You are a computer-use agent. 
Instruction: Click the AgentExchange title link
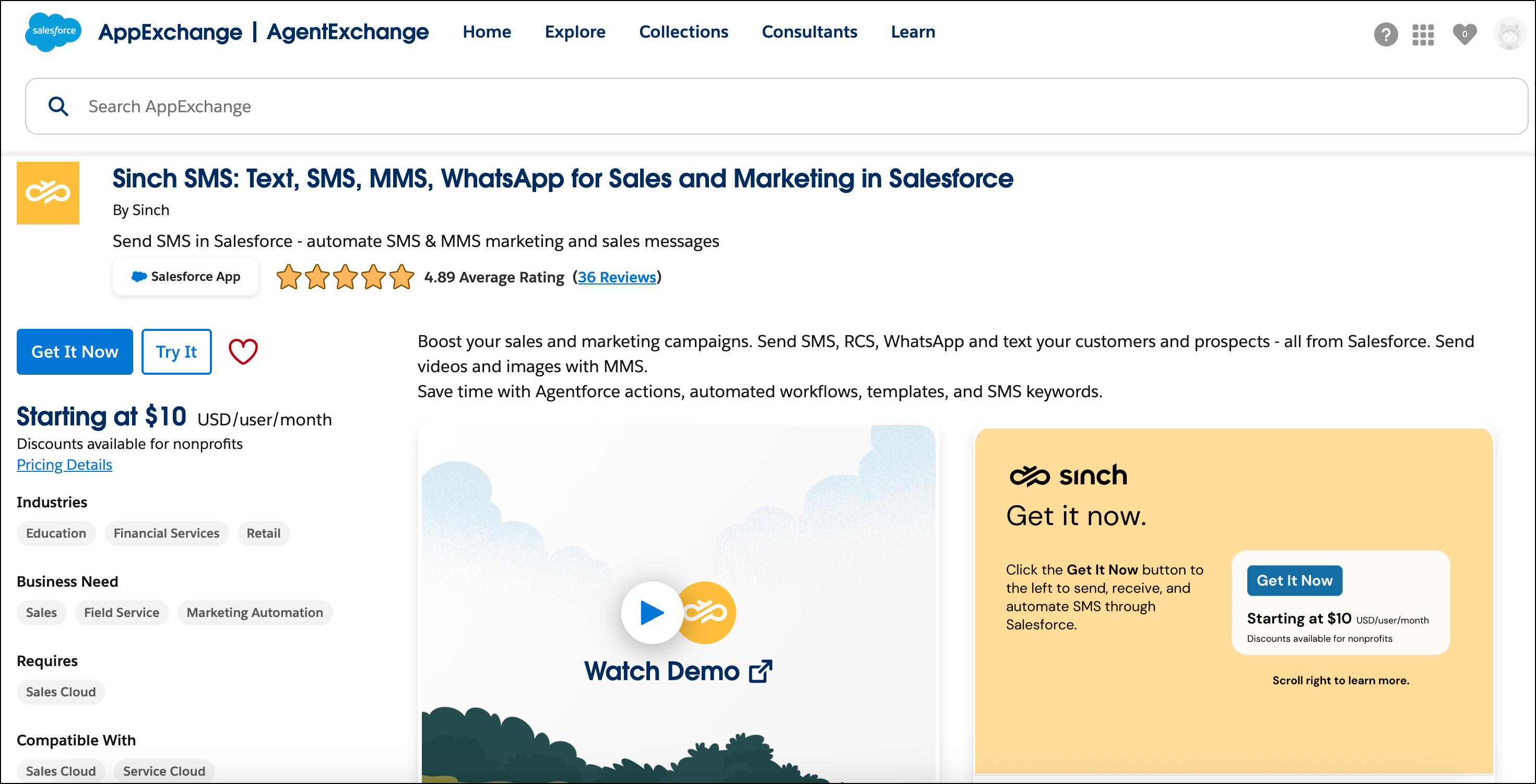coord(348,32)
